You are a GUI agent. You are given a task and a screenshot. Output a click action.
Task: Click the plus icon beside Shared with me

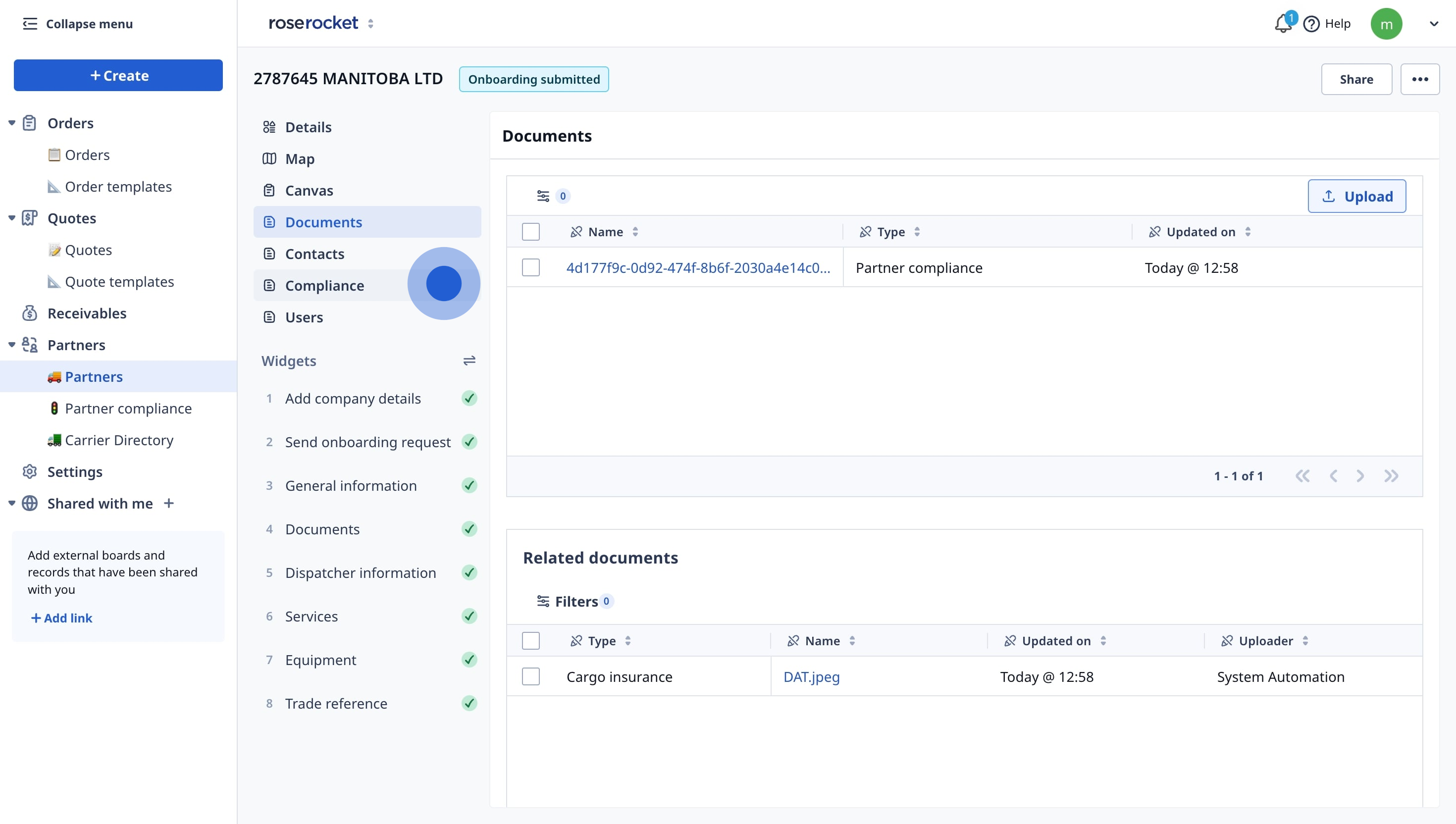[x=169, y=503]
